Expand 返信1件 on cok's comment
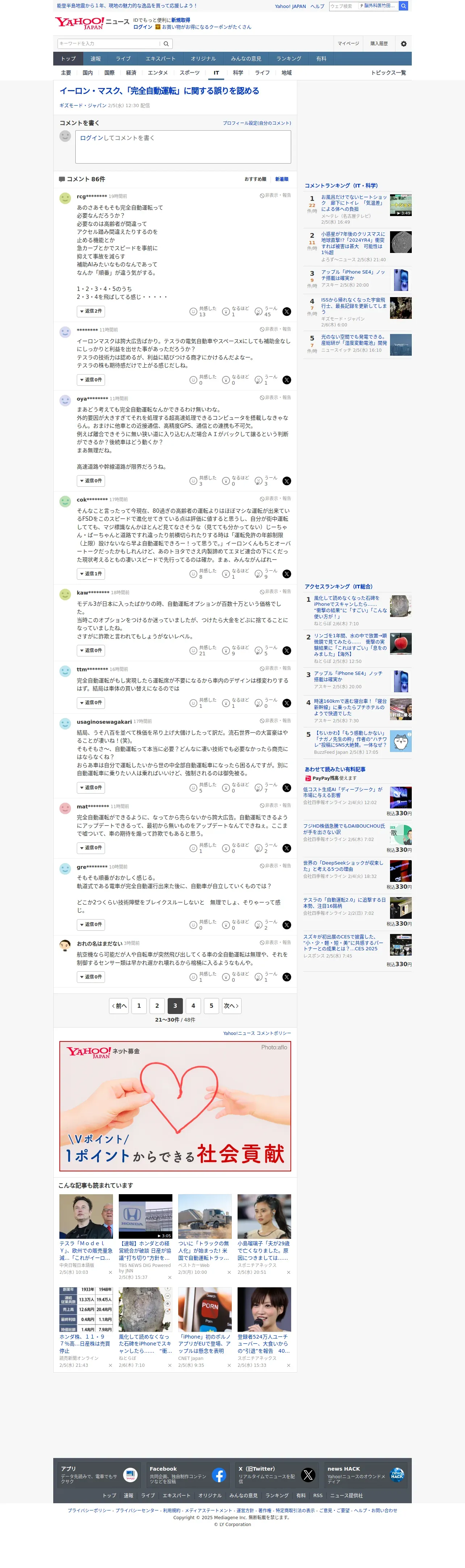465x1568 pixels. (91, 574)
